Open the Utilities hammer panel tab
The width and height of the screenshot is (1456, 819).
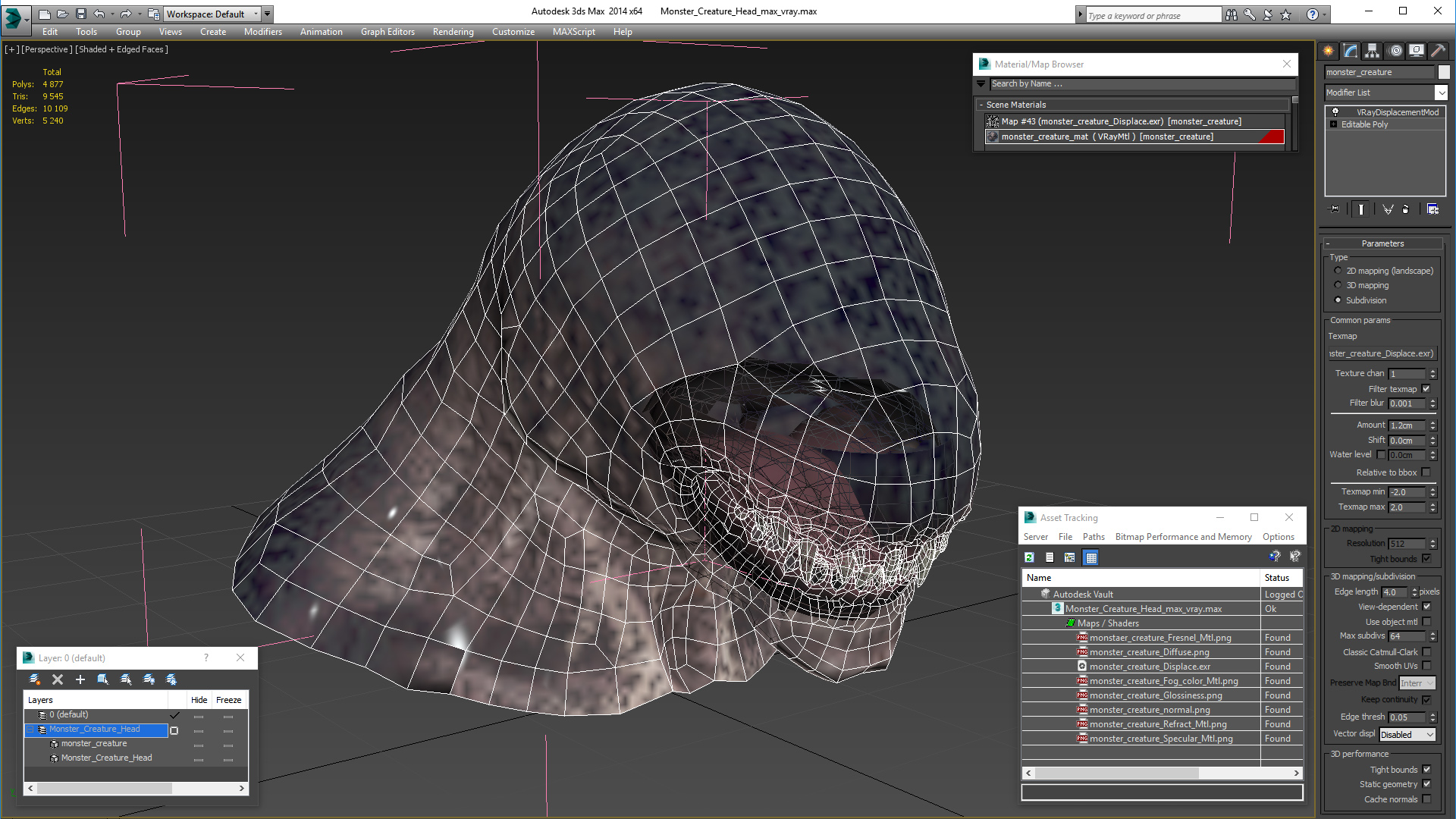click(x=1438, y=51)
